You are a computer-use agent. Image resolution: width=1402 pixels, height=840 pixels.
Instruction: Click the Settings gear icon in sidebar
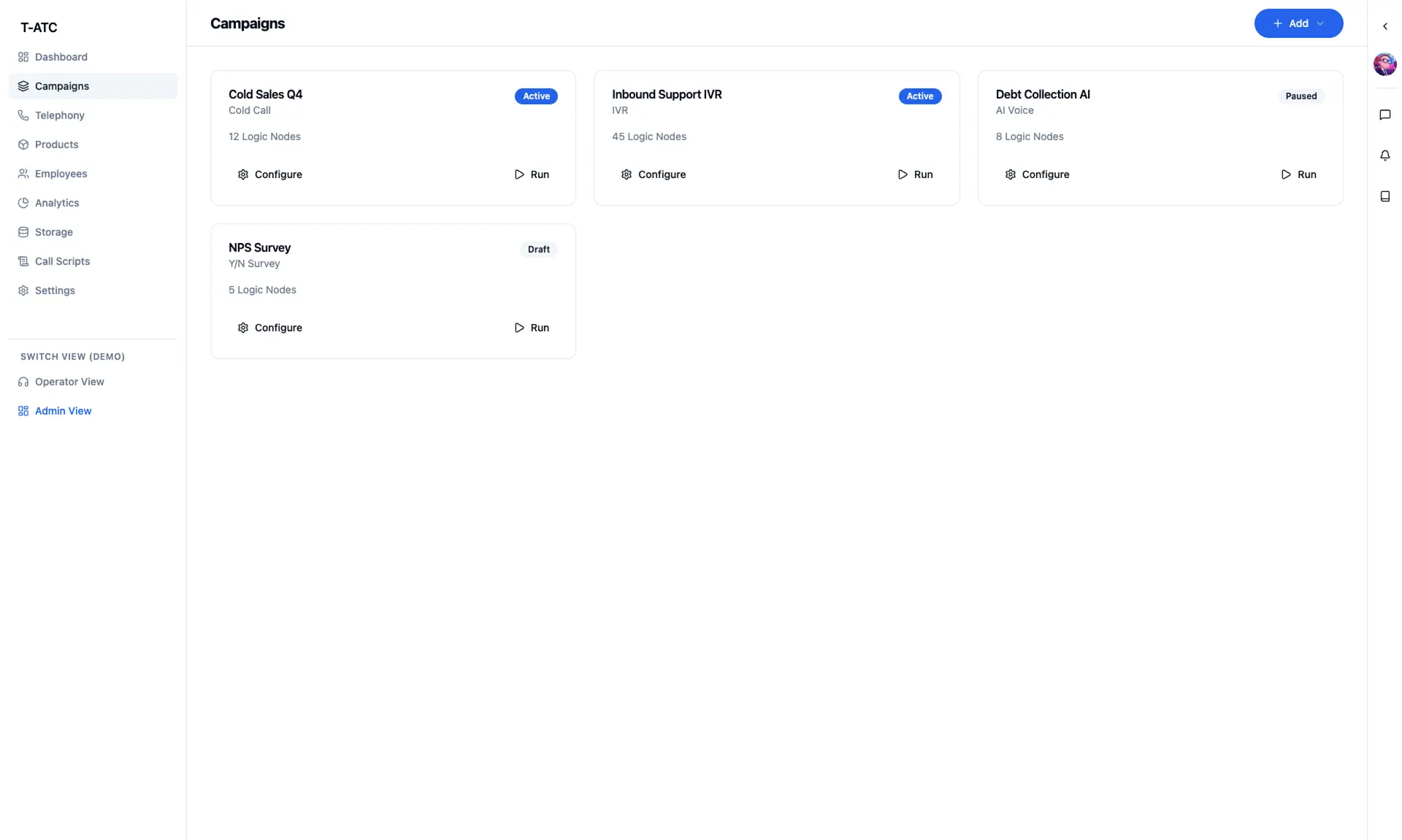23,290
